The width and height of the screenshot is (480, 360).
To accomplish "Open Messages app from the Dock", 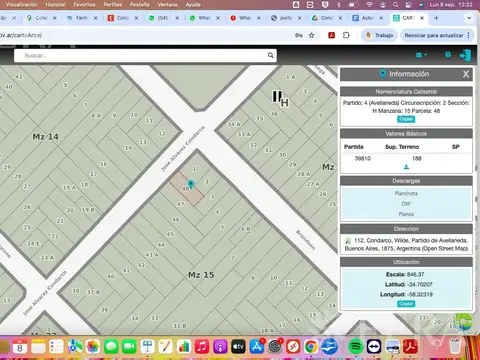I will tap(111, 347).
